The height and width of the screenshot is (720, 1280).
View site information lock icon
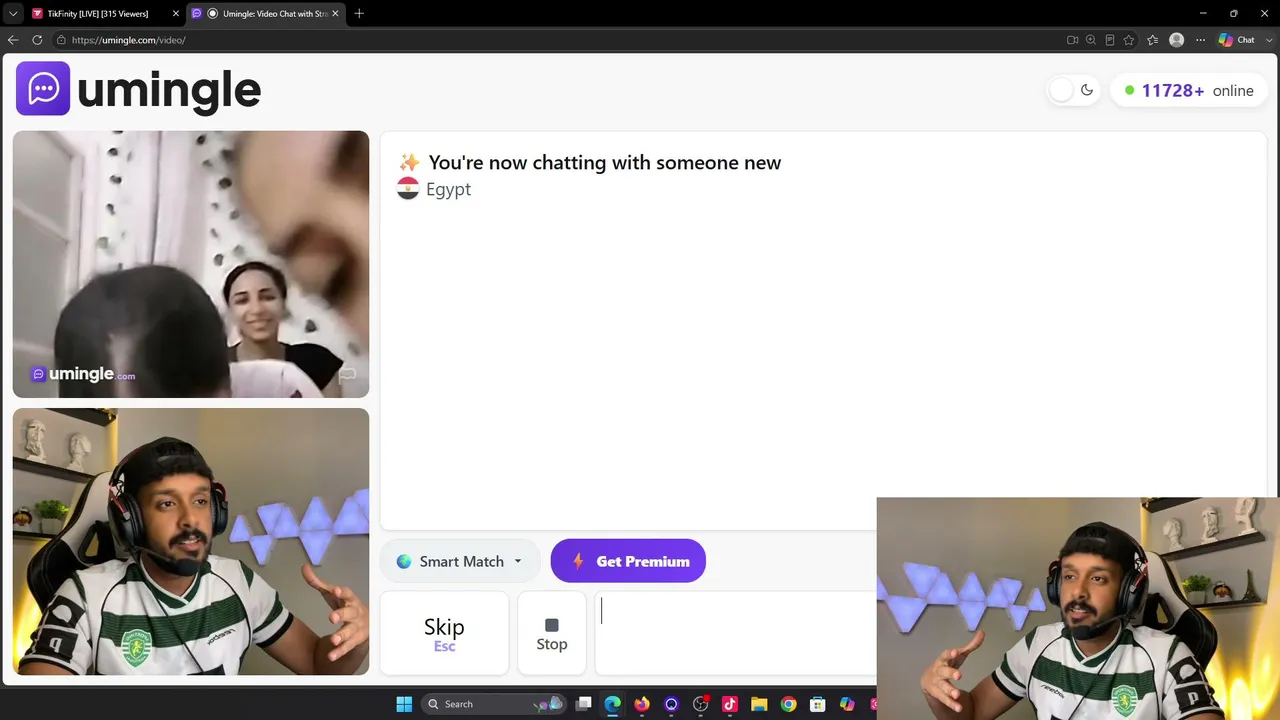tap(61, 40)
